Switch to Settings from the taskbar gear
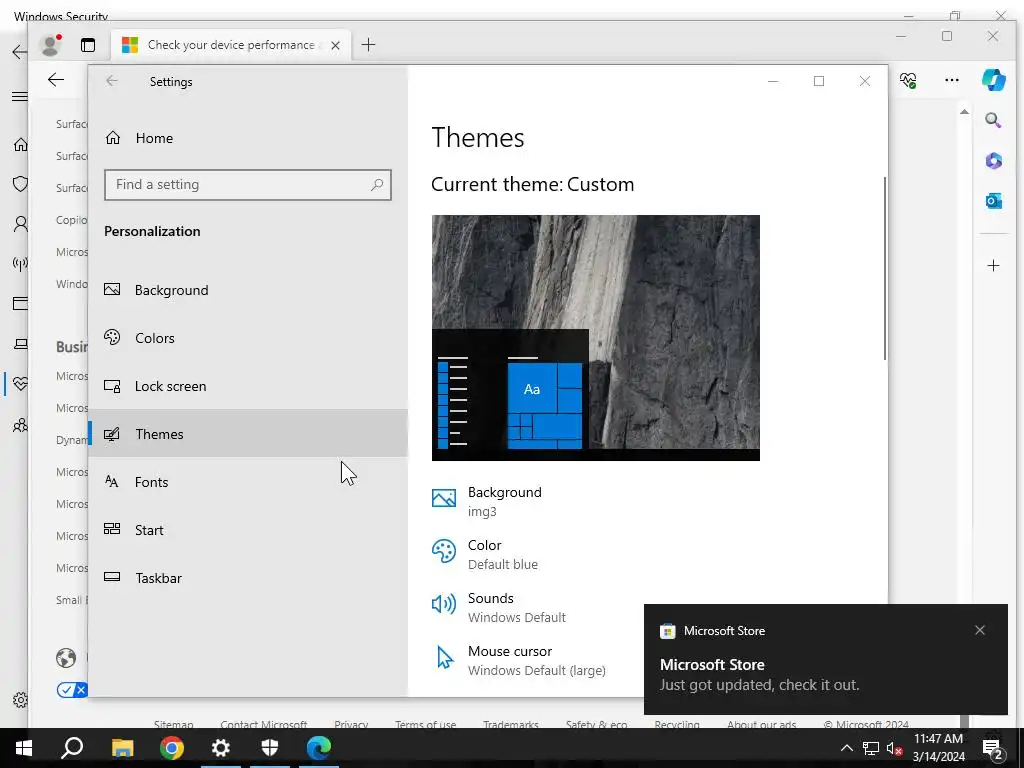The image size is (1024, 768). point(221,748)
